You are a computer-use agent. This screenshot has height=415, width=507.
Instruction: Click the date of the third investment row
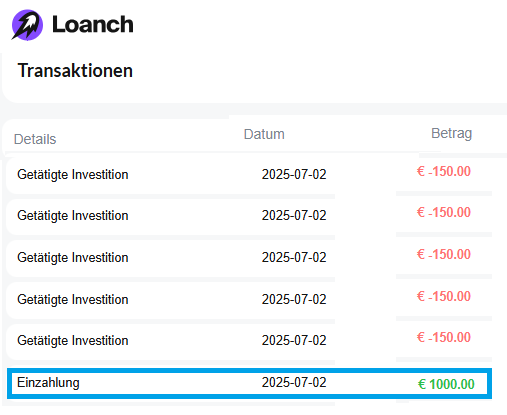(294, 257)
